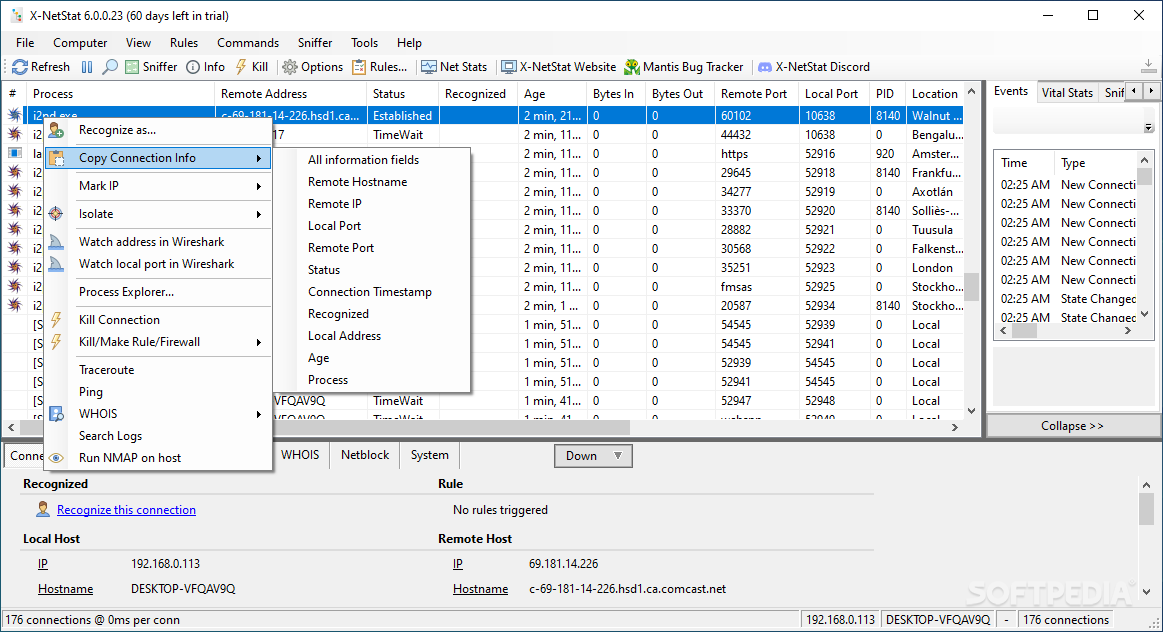Switch to the Netblock tab

click(x=365, y=455)
